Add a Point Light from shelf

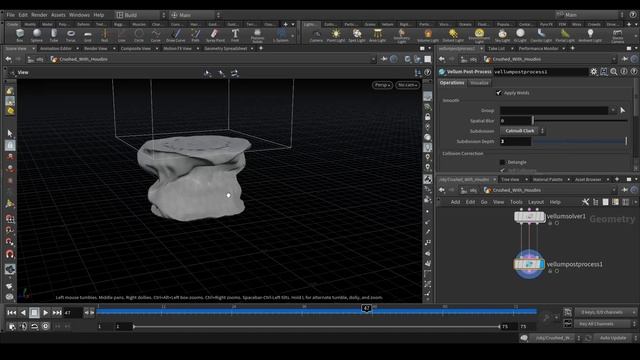point(336,35)
